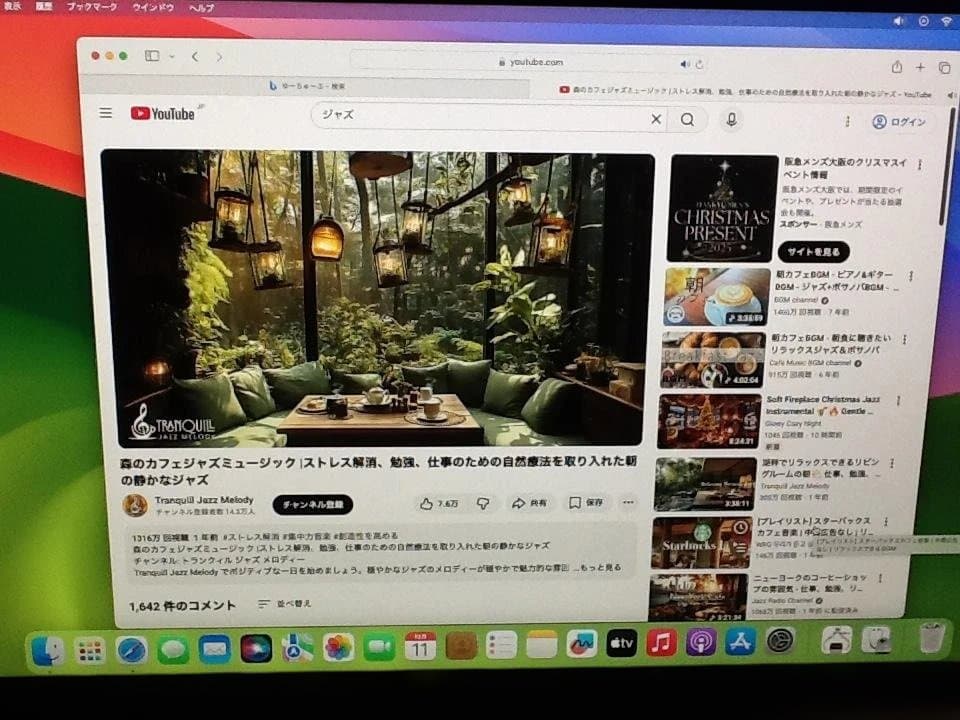Open the Starbucks playlist video thumbnail
Image resolution: width=960 pixels, height=720 pixels.
(x=702, y=543)
